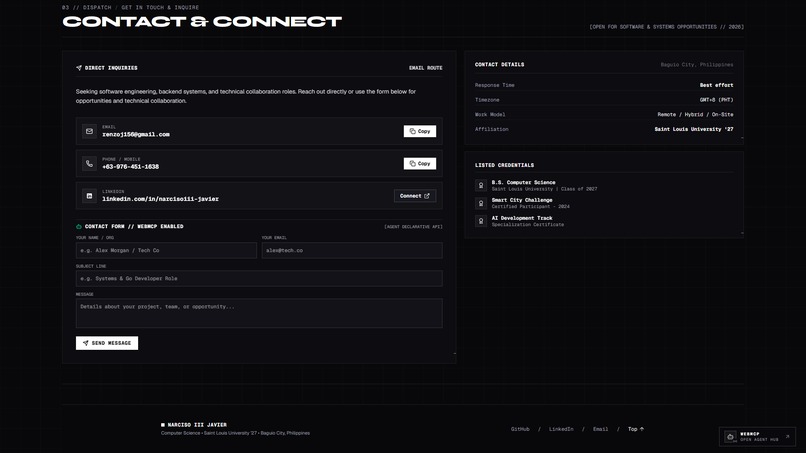Click the AI Development Track credential
Image resolution: width=806 pixels, height=453 pixels.
coord(522,218)
